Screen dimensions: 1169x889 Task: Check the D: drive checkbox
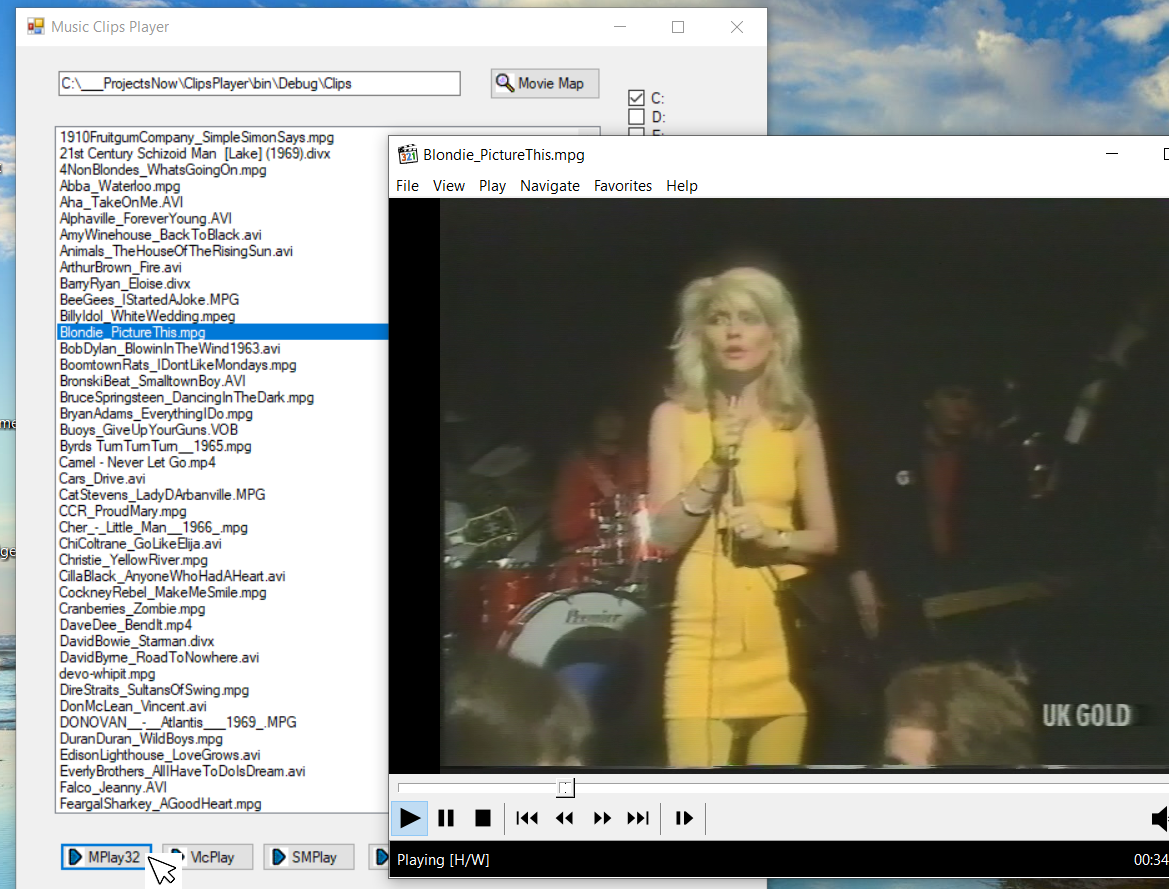636,116
